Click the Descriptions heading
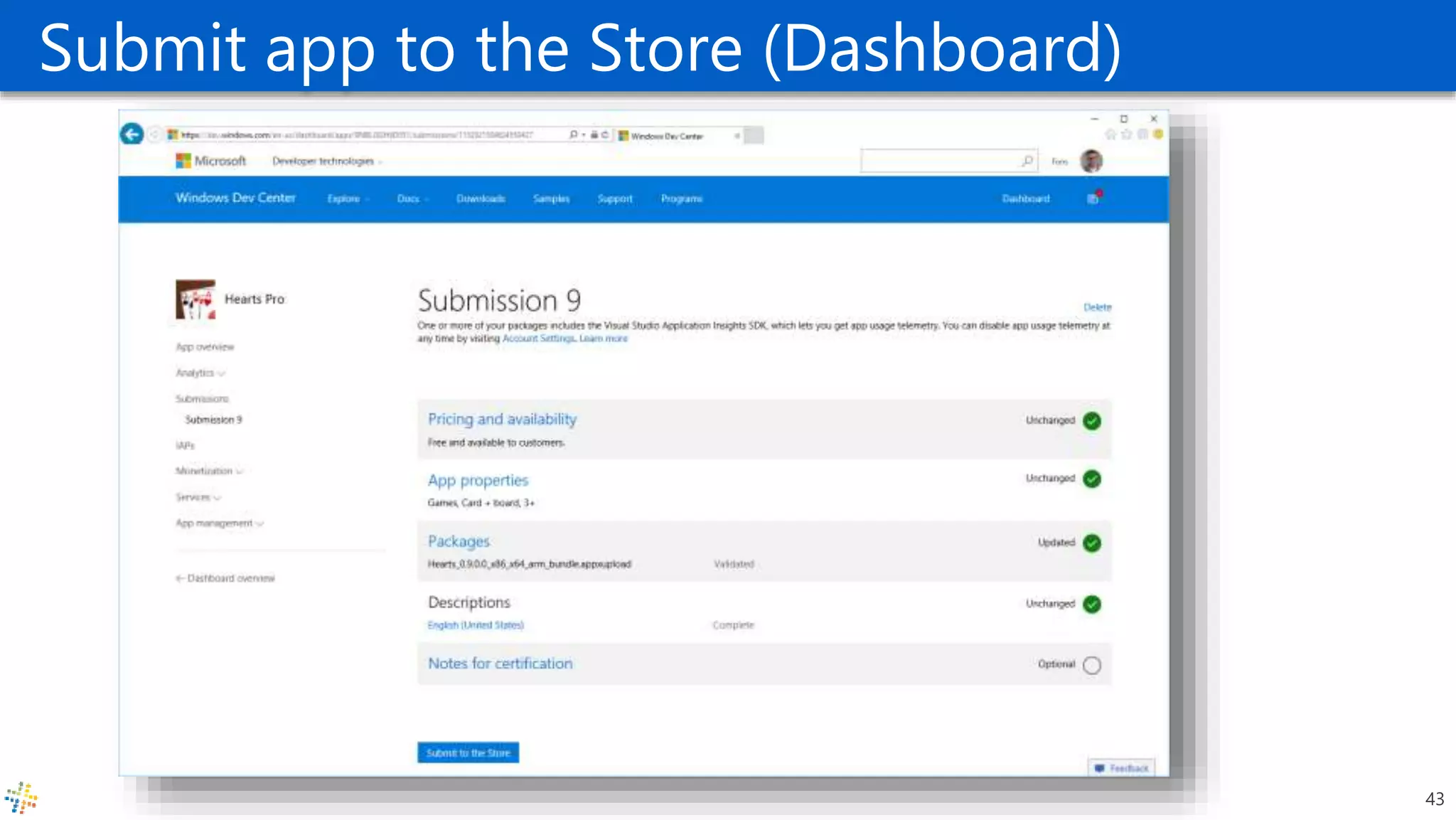The image size is (1456, 820). click(x=469, y=602)
